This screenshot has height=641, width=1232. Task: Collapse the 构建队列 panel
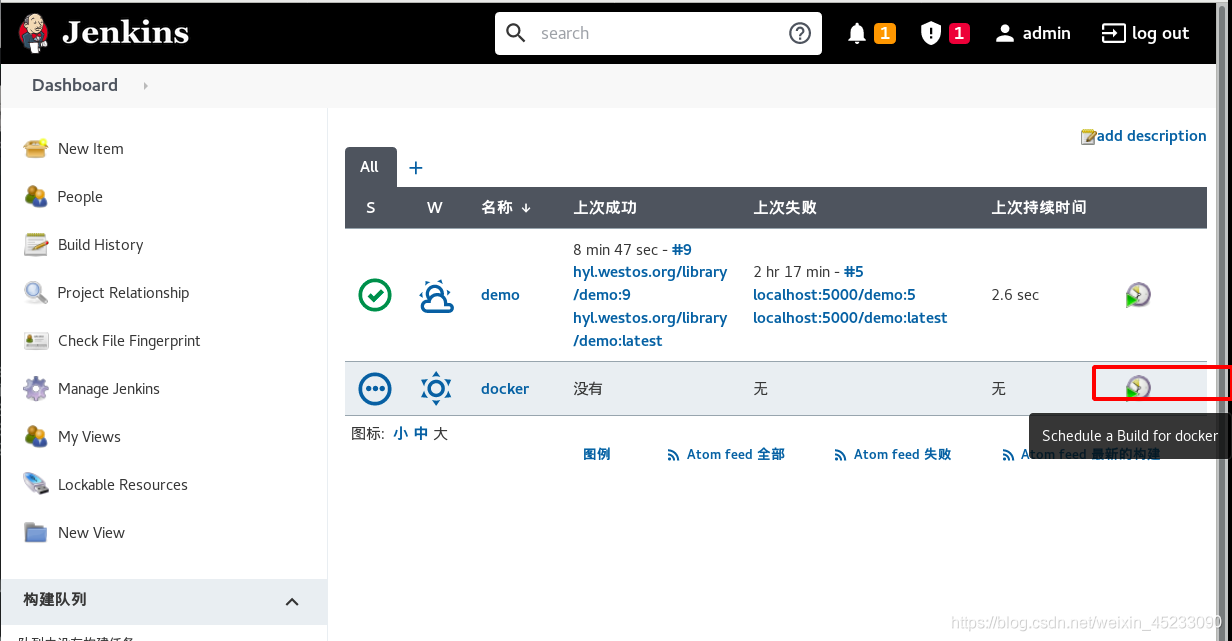292,601
